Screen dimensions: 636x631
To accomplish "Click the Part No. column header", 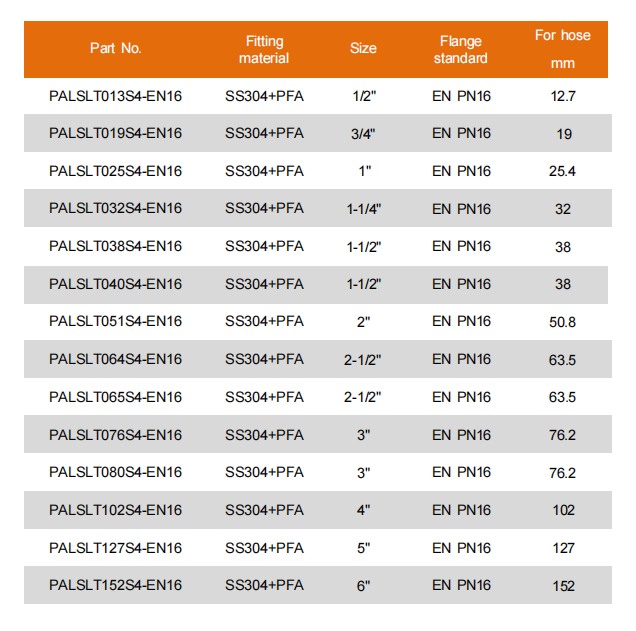I will click(x=116, y=48).
